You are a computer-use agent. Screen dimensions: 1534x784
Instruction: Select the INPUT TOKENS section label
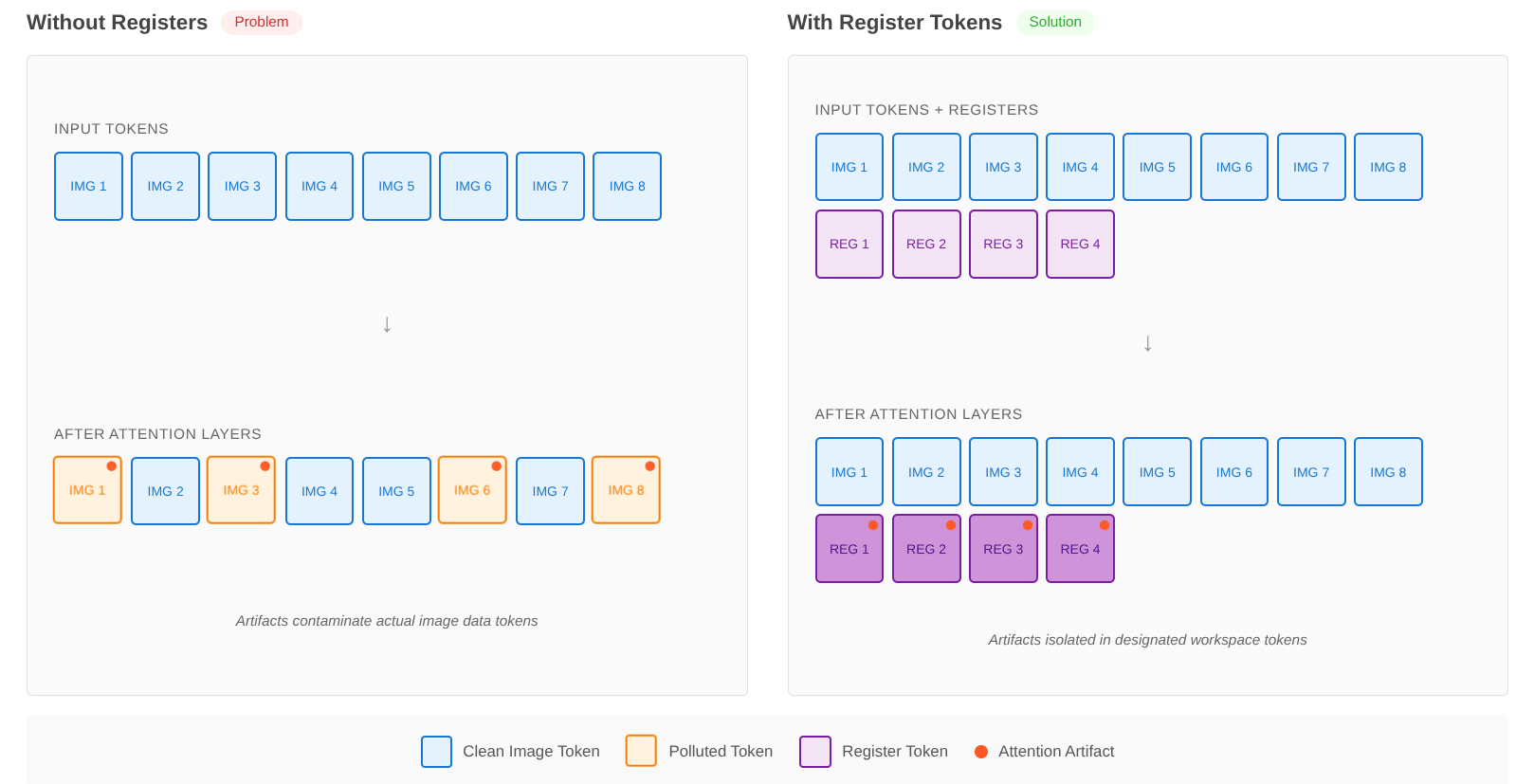pos(111,129)
